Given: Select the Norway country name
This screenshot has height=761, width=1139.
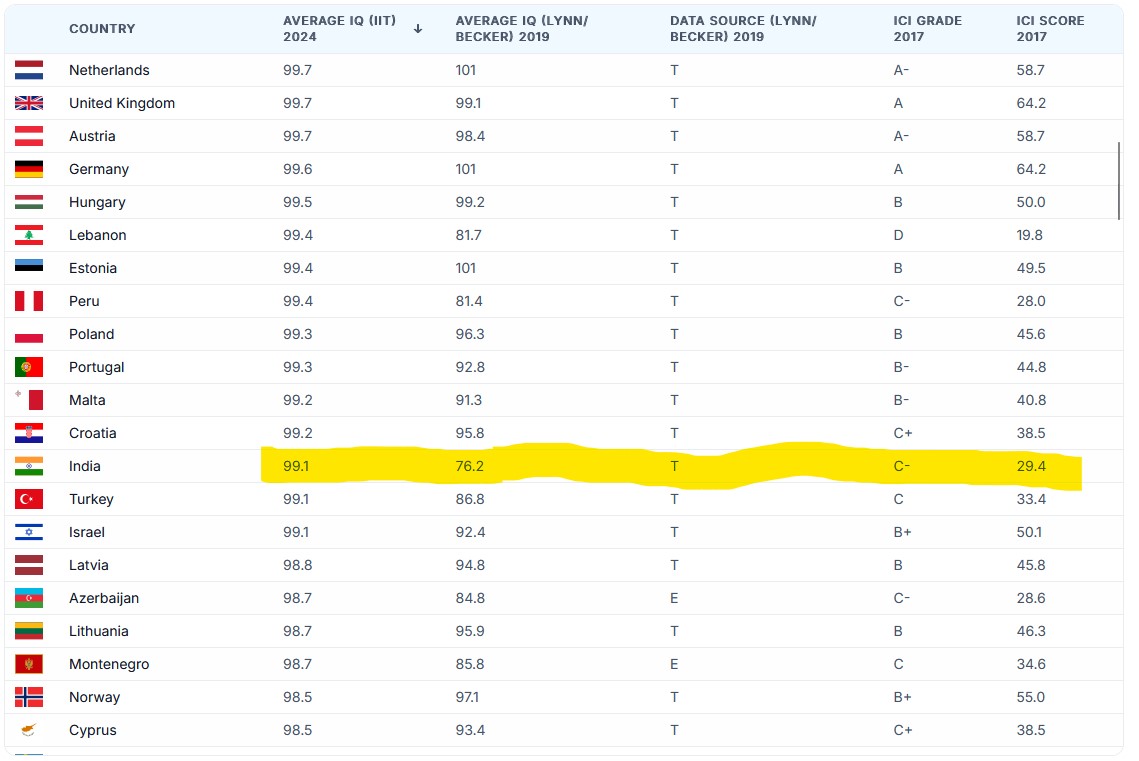Looking at the screenshot, I should click(x=94, y=697).
